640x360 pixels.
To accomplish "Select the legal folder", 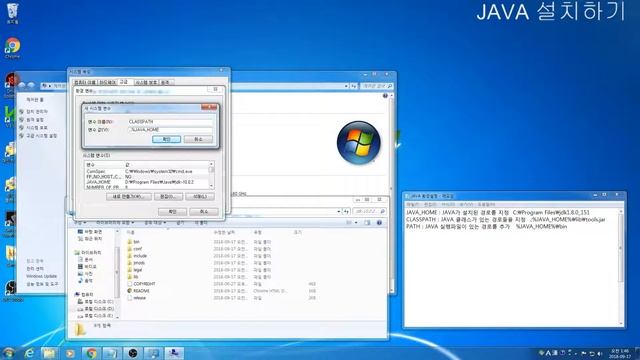I will tap(135, 270).
